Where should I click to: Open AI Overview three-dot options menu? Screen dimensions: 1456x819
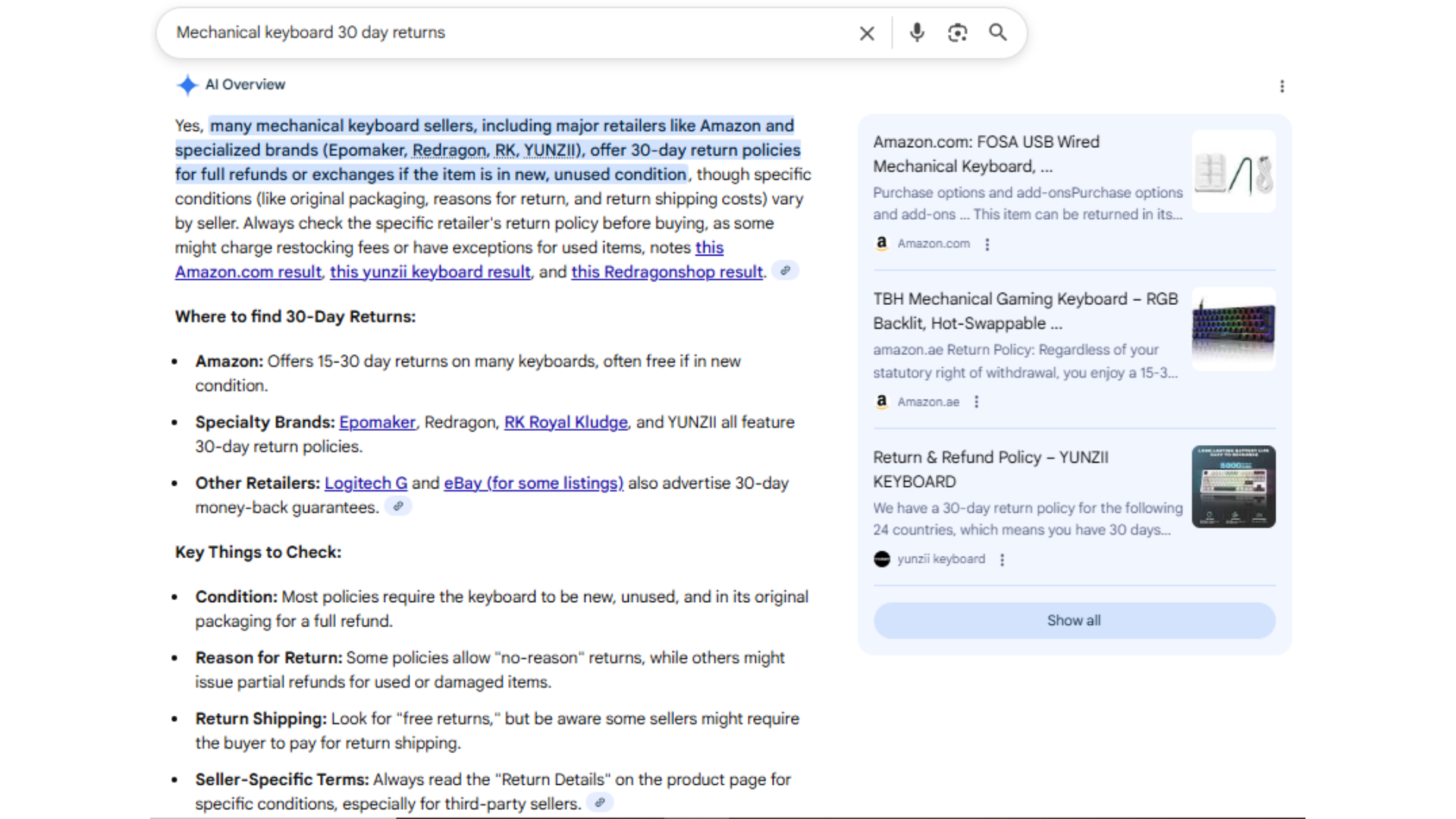coord(1282,86)
